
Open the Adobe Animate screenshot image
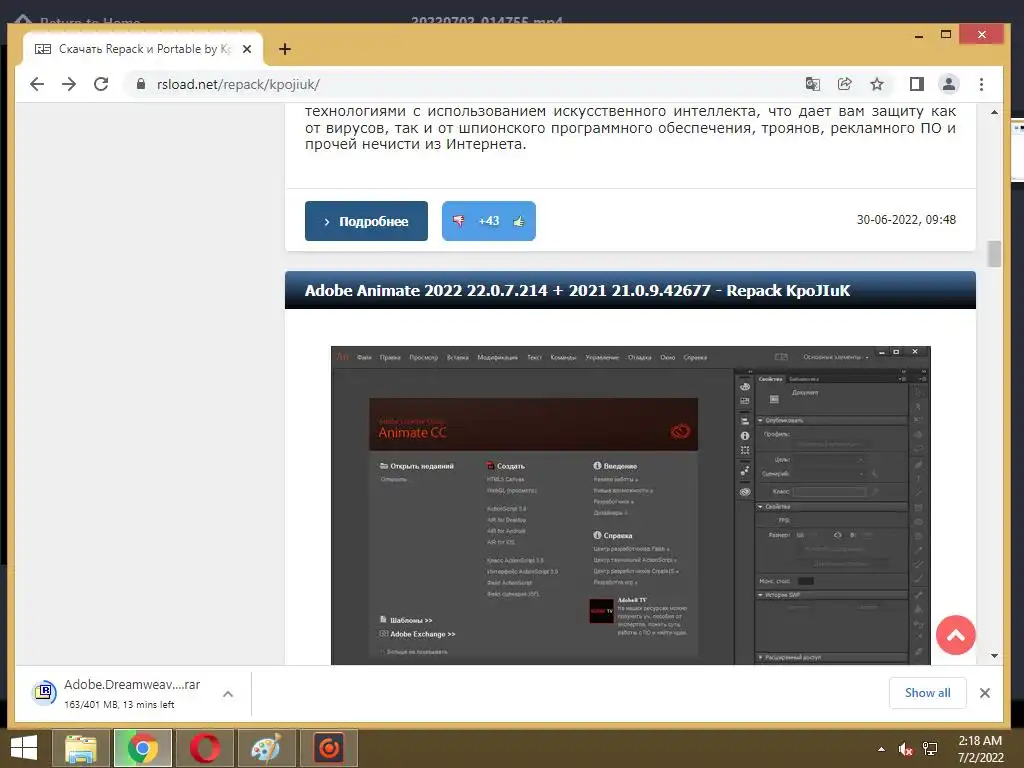630,505
